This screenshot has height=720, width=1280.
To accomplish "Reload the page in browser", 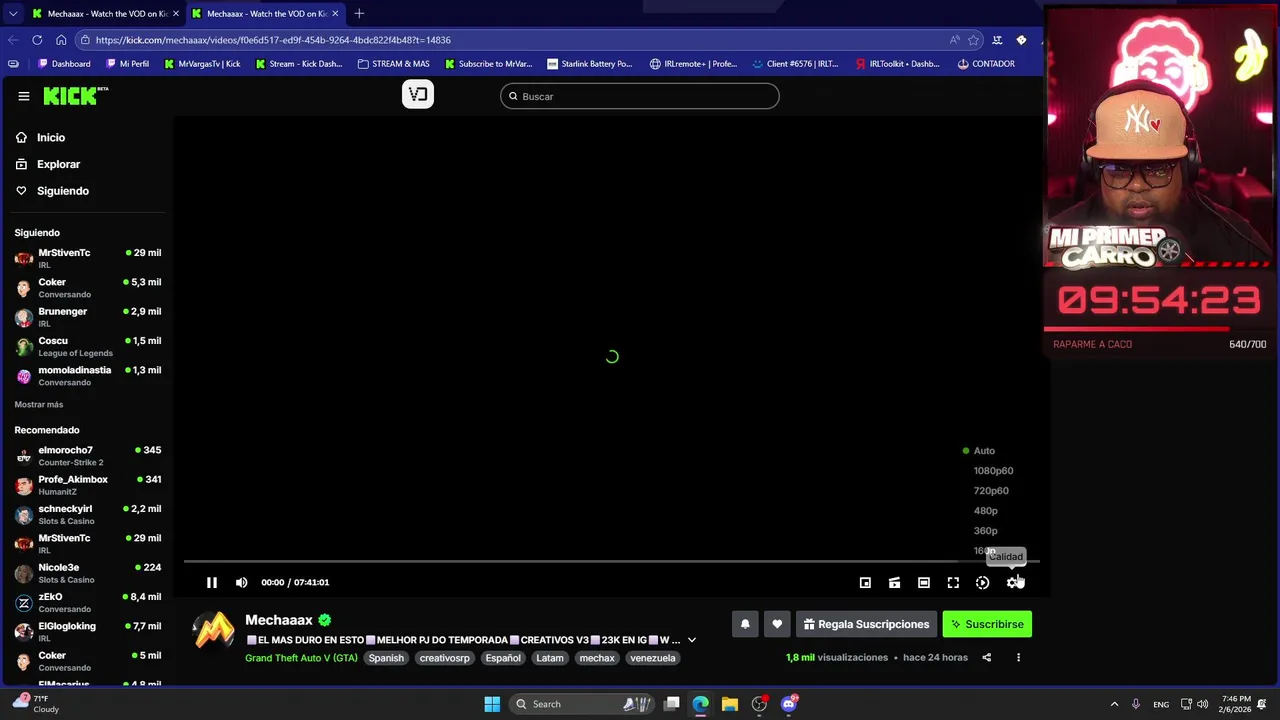I will pos(37,40).
